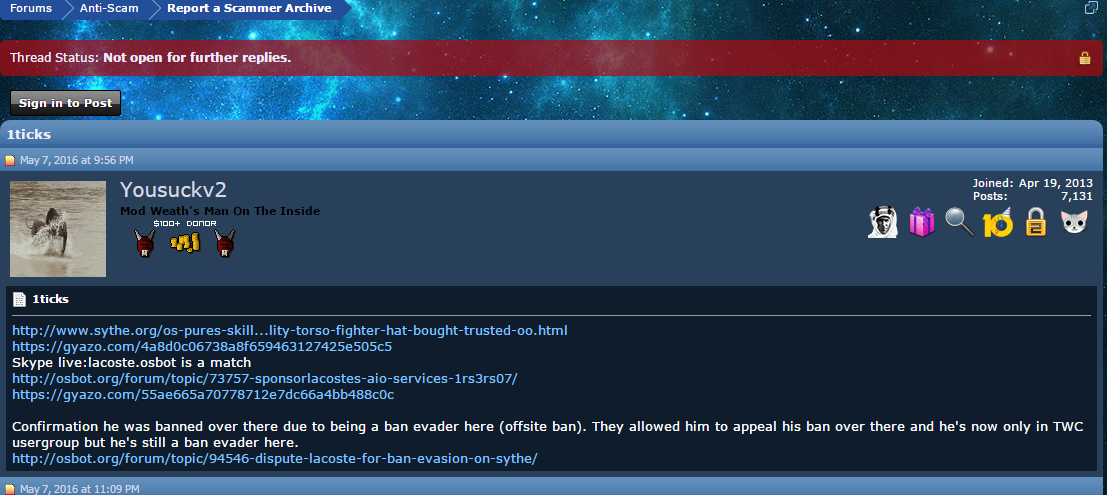1107x495 pixels.
Task: Click the magnifying glass badge icon
Action: [959, 222]
